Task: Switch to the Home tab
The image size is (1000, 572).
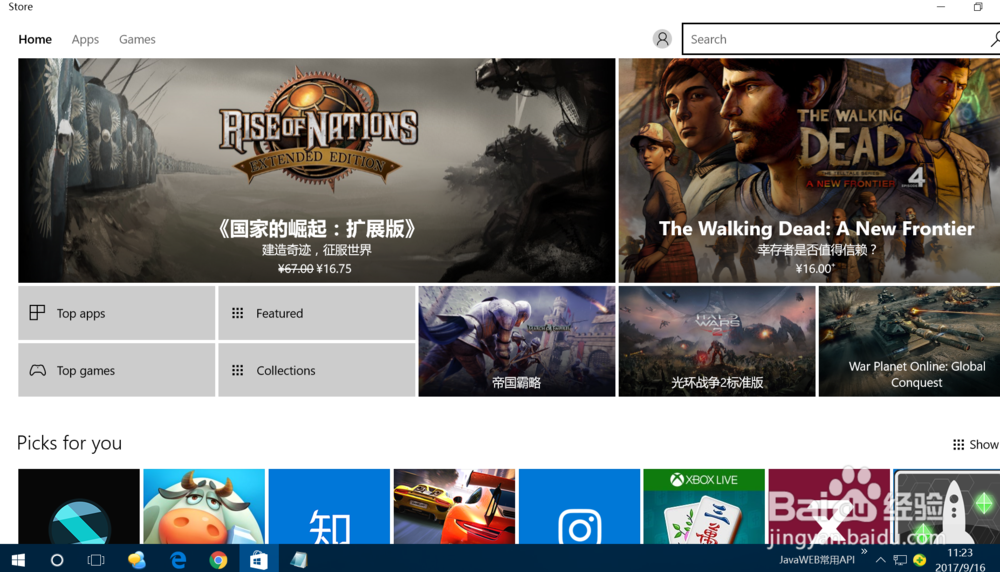Action: [35, 40]
